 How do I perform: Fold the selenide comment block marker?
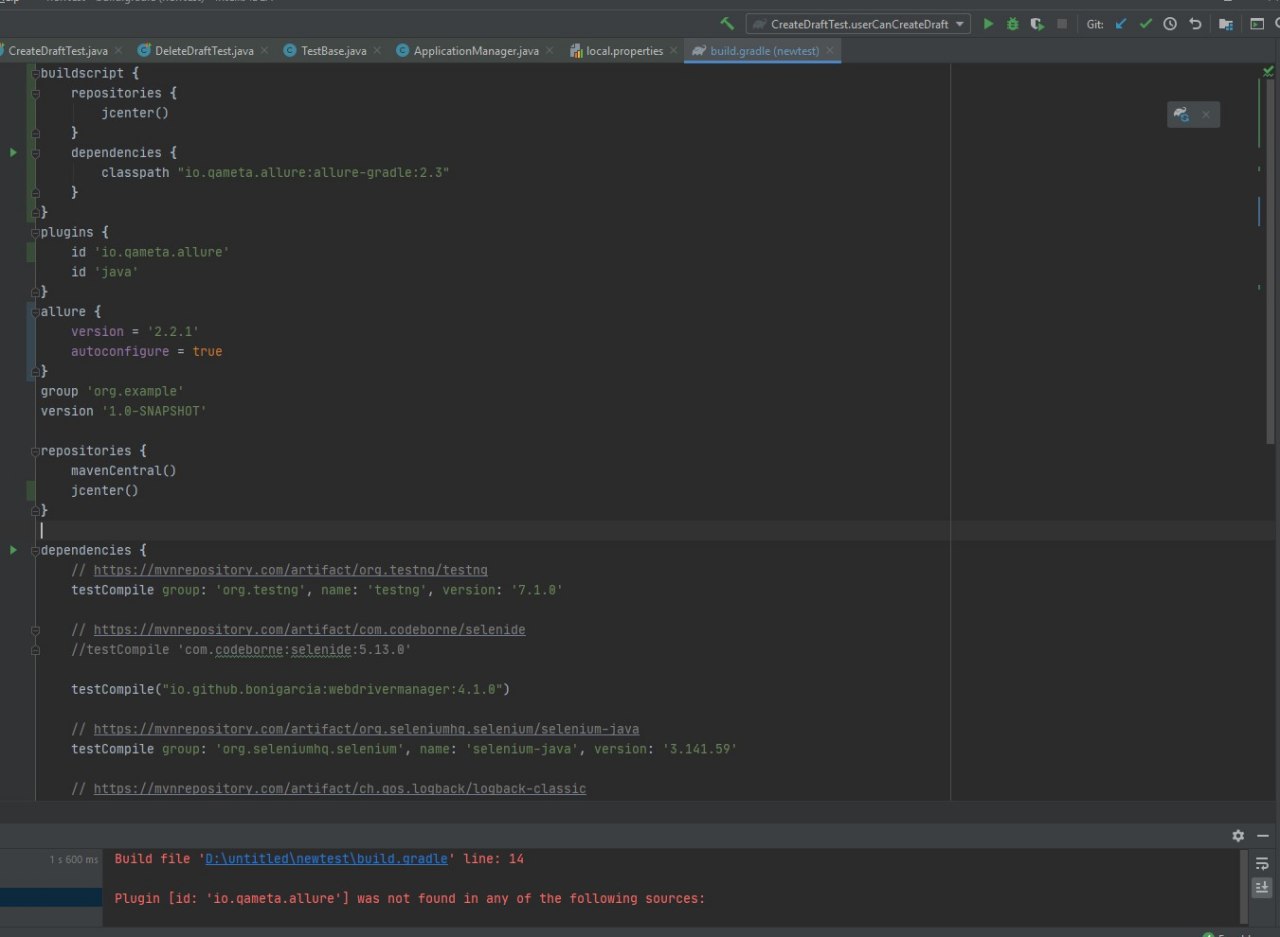click(x=34, y=630)
